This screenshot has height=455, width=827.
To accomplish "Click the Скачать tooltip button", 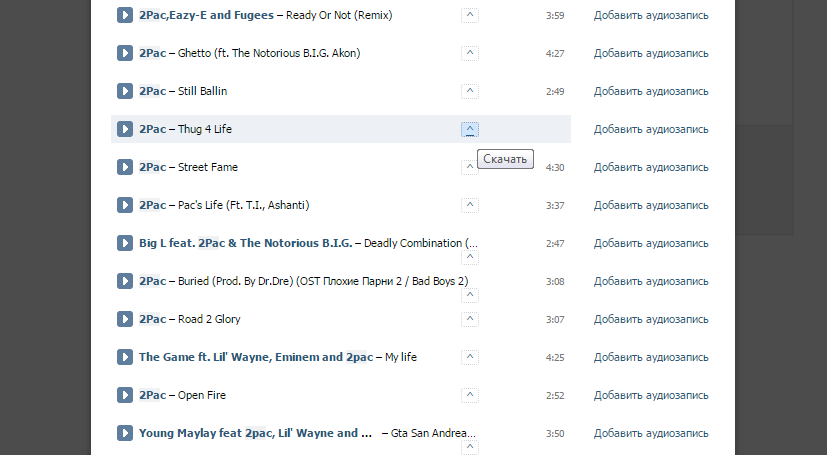I will coord(505,159).
